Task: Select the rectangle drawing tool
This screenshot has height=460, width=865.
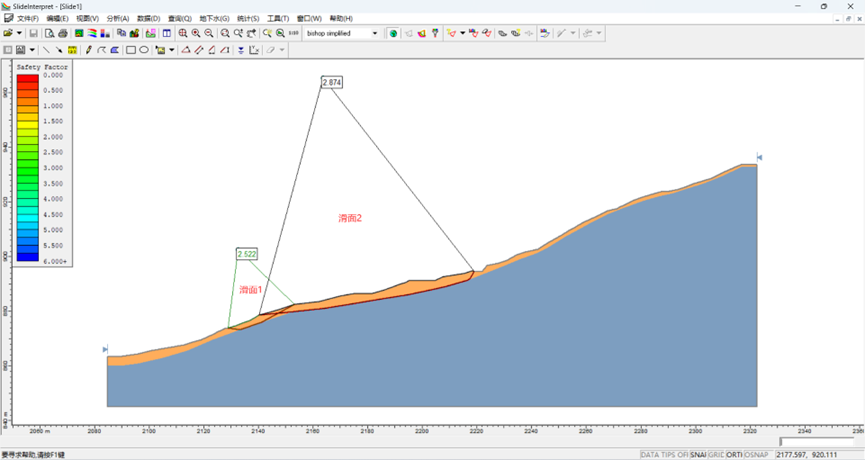Action: pyautogui.click(x=131, y=50)
